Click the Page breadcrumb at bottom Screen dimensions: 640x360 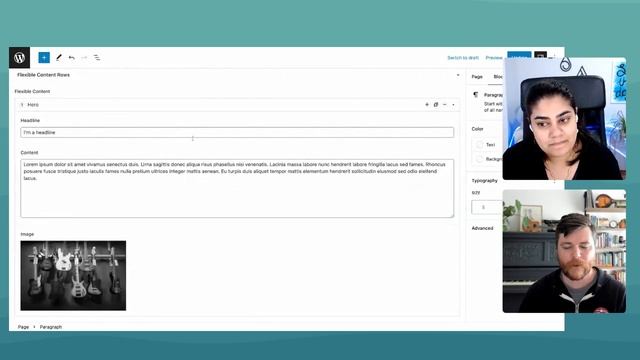(x=23, y=327)
